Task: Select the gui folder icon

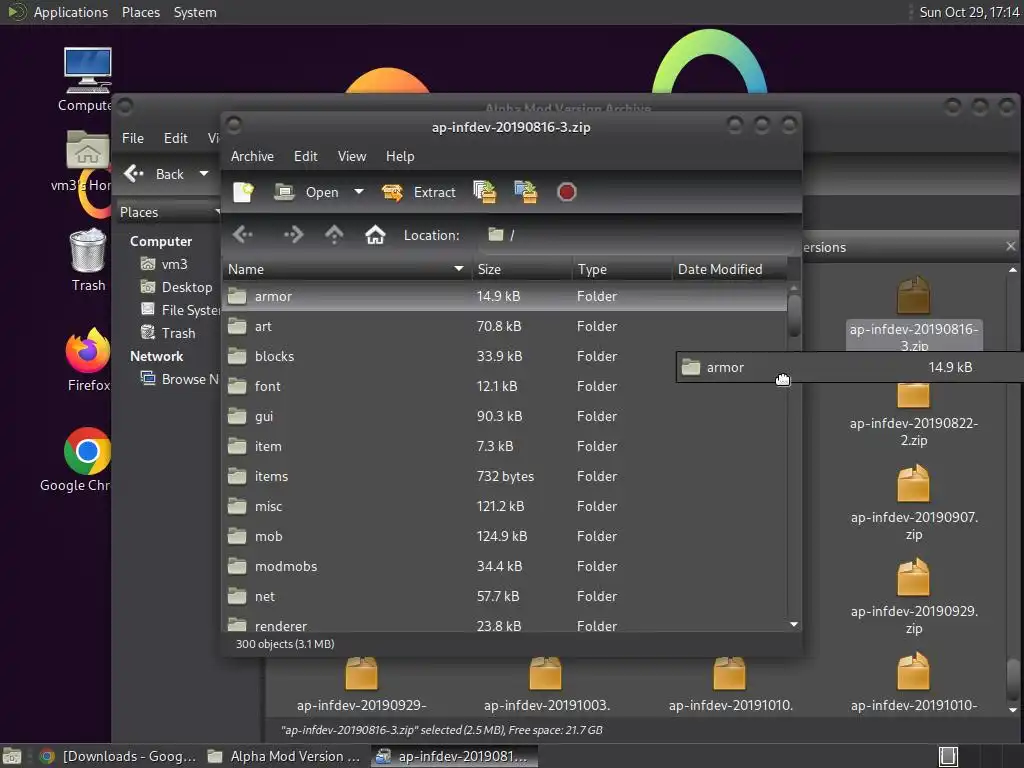Action: (x=237, y=417)
